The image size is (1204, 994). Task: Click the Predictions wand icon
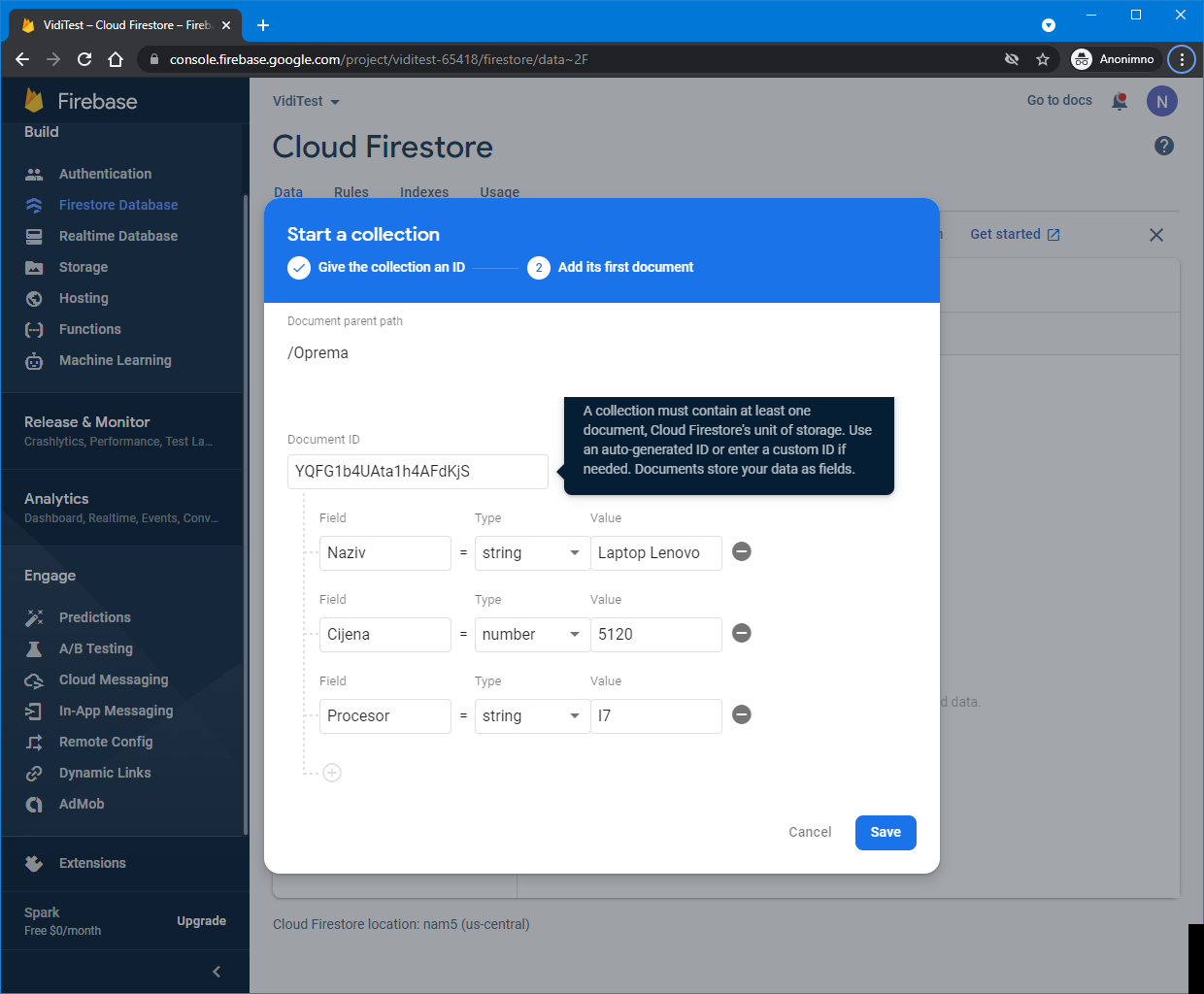coord(34,617)
